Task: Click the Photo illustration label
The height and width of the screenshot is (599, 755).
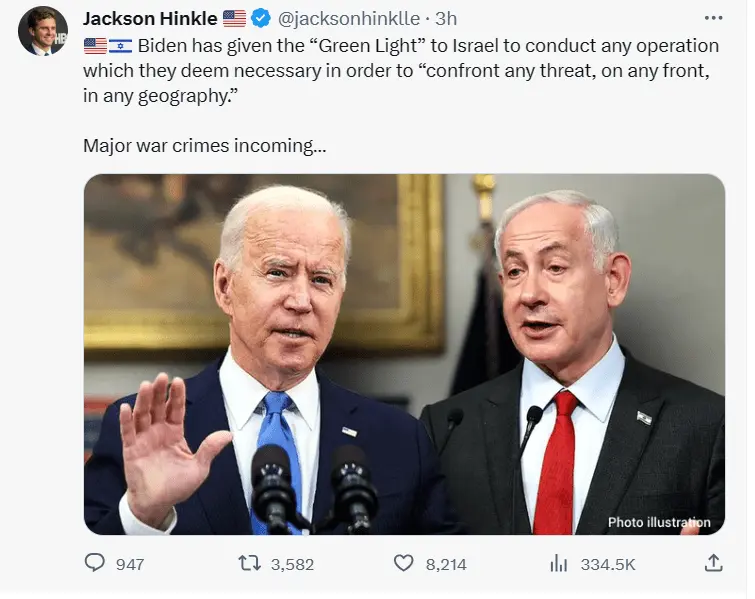Action: (659, 522)
